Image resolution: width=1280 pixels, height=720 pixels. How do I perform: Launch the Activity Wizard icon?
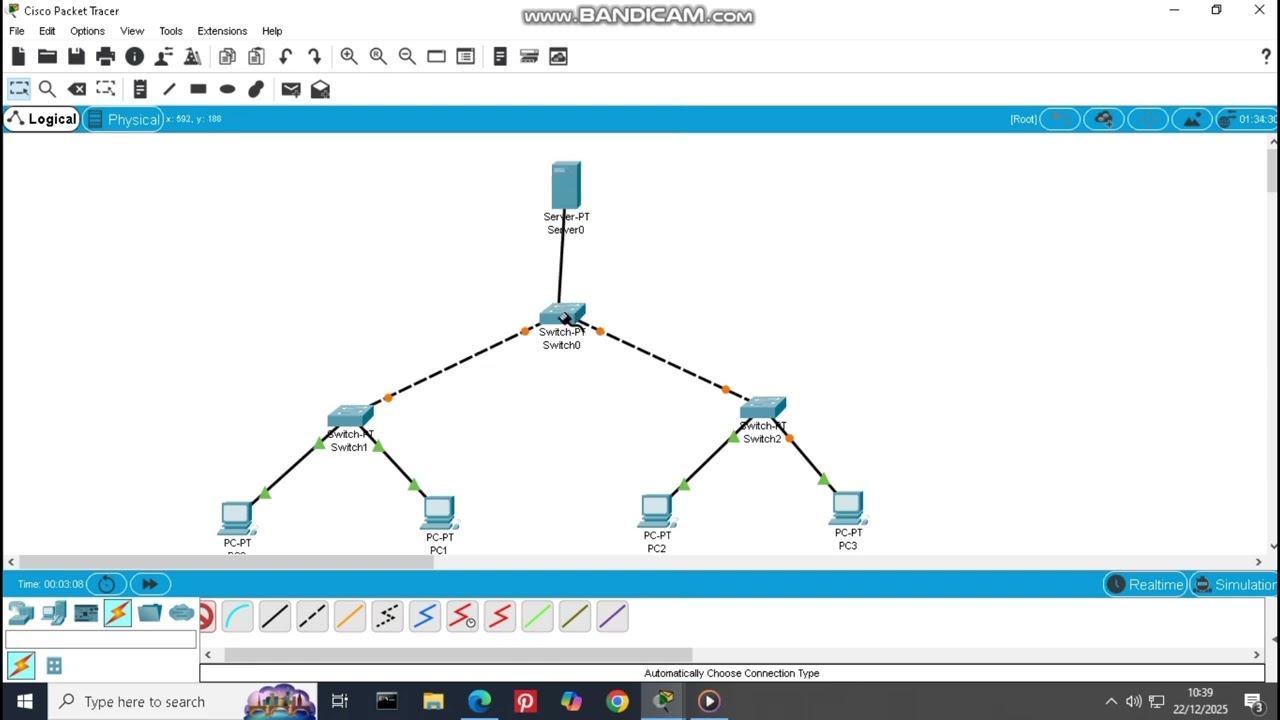(193, 57)
